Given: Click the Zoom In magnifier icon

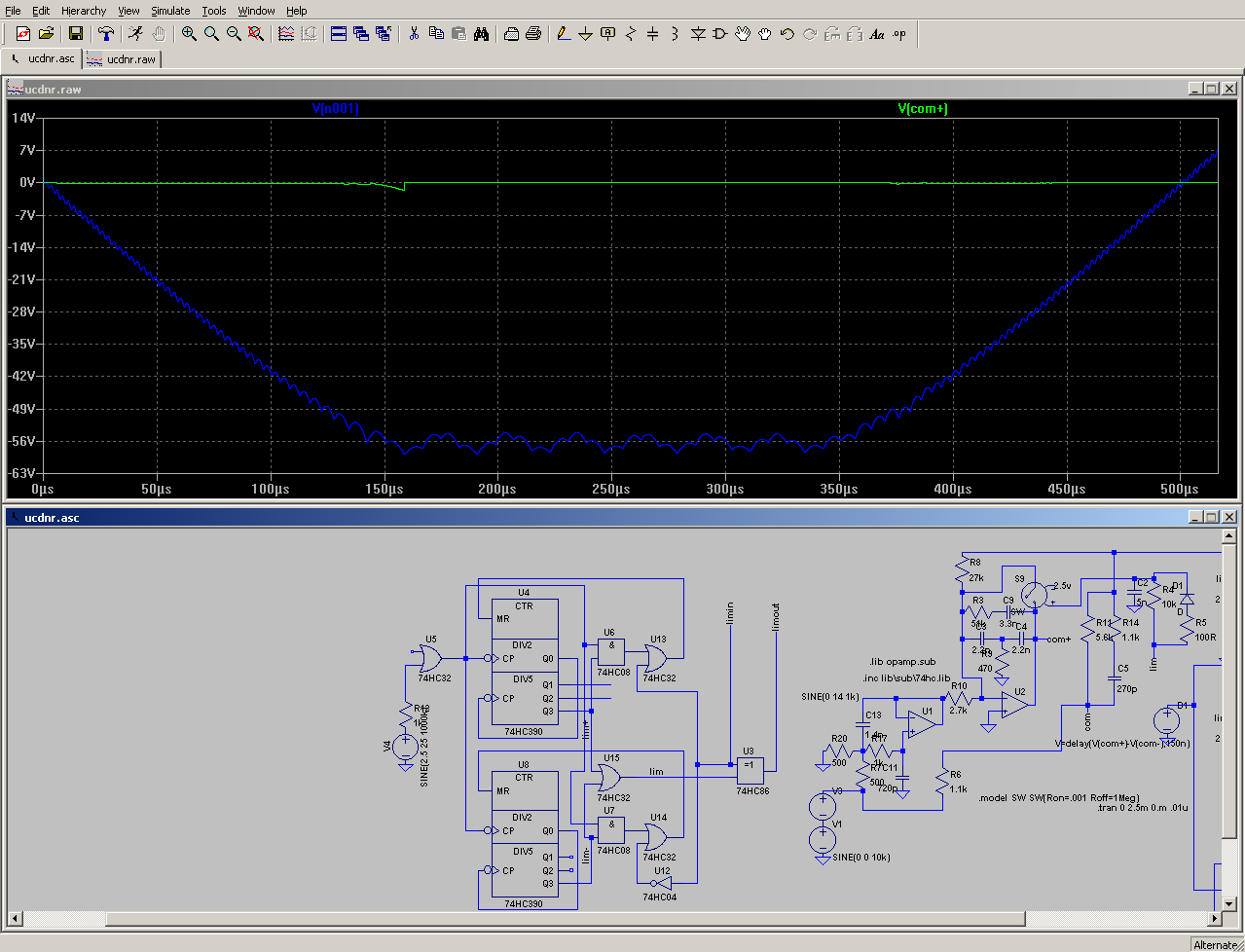Looking at the screenshot, I should (189, 33).
